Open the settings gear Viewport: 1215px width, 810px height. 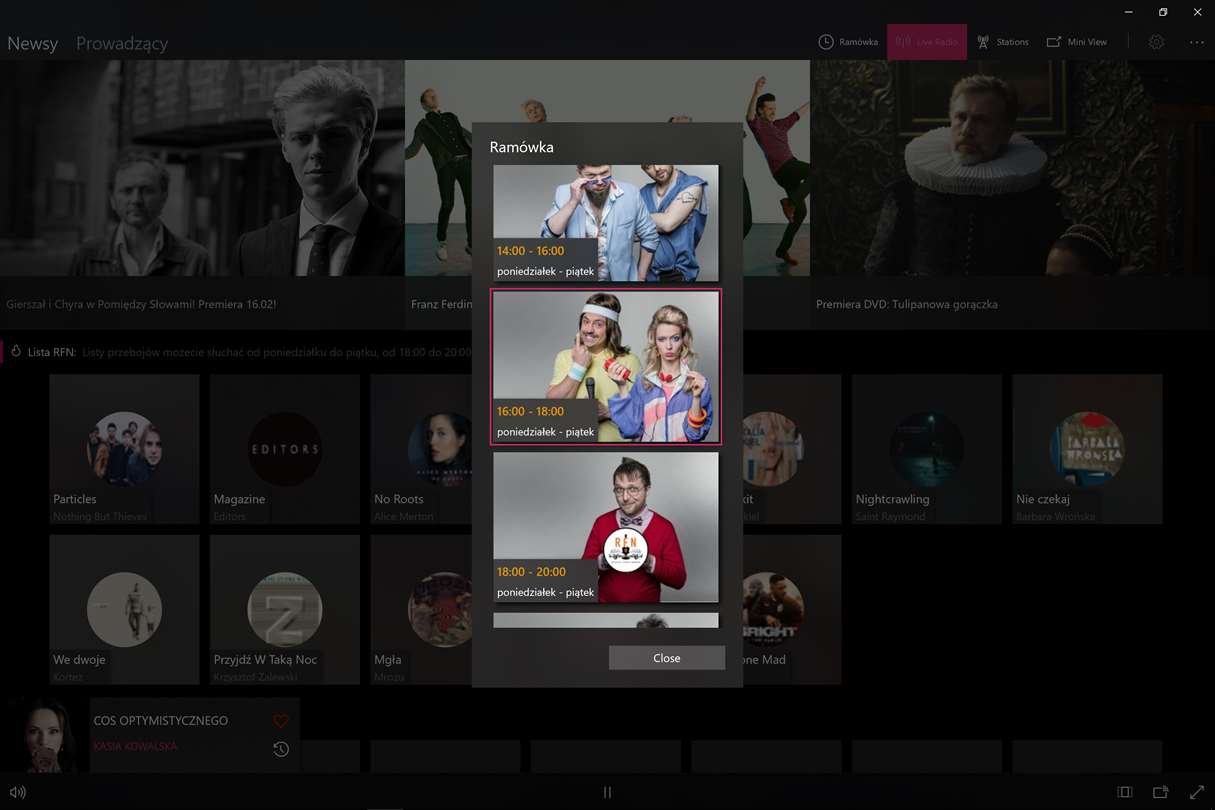(1156, 42)
